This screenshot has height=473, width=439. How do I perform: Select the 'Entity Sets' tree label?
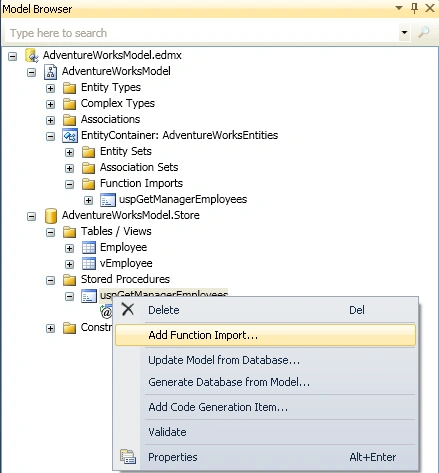point(126,151)
